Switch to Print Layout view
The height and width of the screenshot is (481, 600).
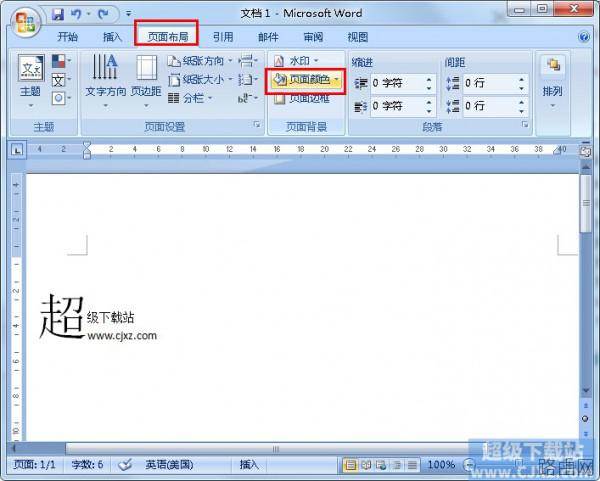350,465
